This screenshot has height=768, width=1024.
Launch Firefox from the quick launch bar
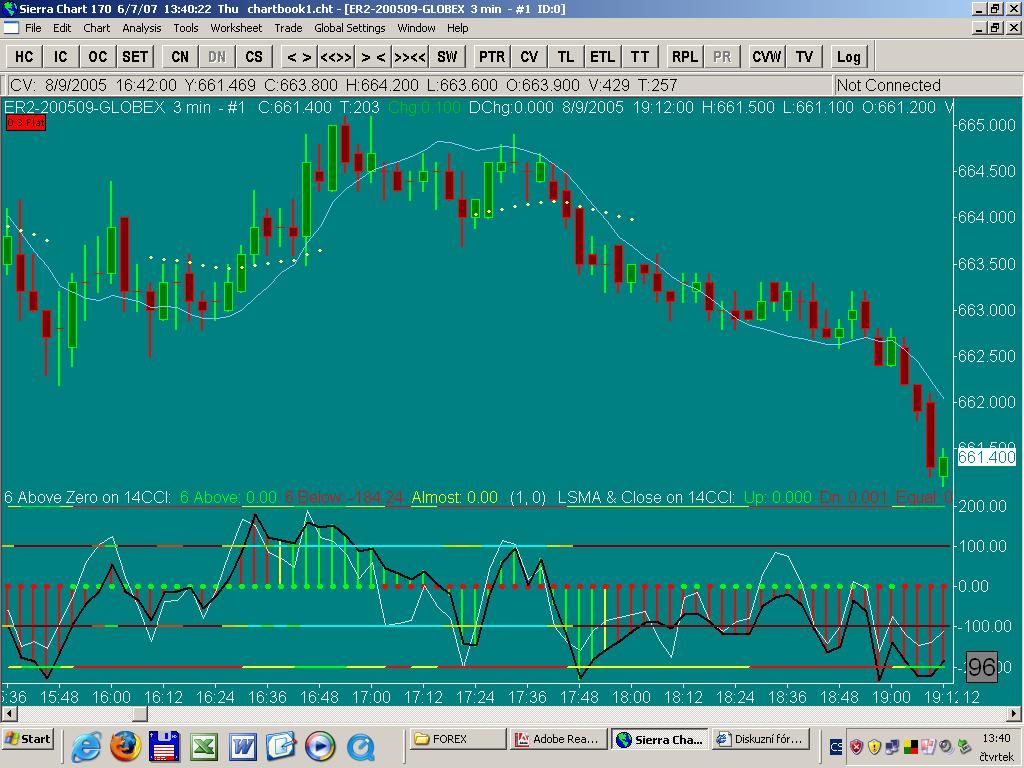click(124, 745)
